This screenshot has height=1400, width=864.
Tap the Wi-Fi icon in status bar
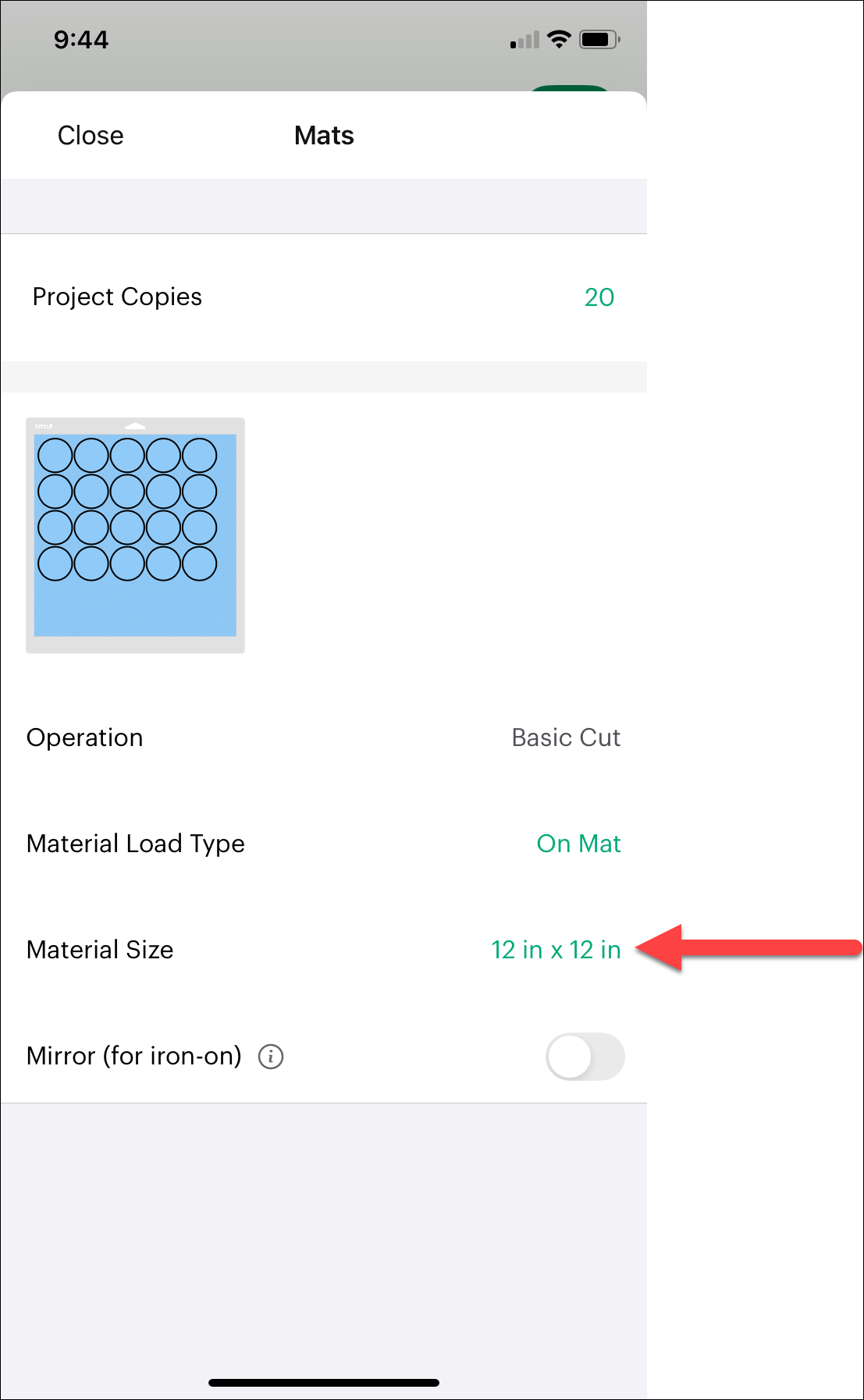[x=556, y=38]
